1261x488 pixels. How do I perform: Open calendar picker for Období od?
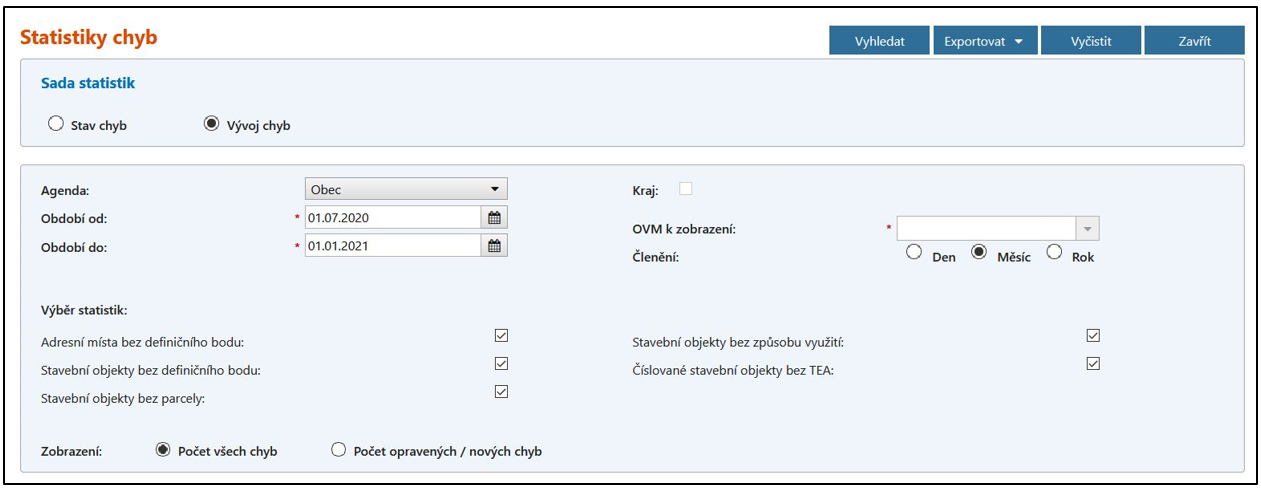(x=494, y=217)
